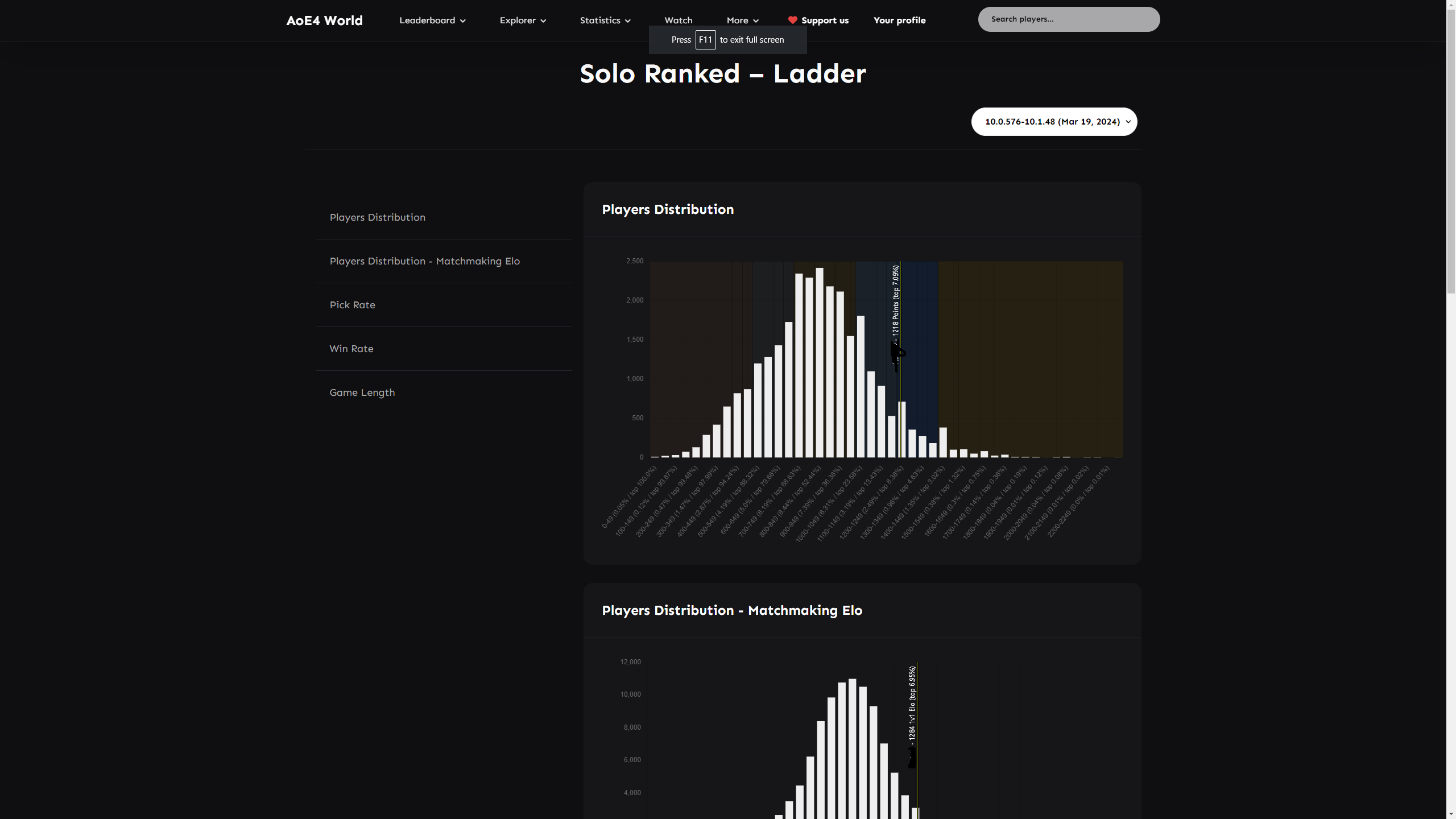Click the 1218 Points marker line in chart

[900, 359]
